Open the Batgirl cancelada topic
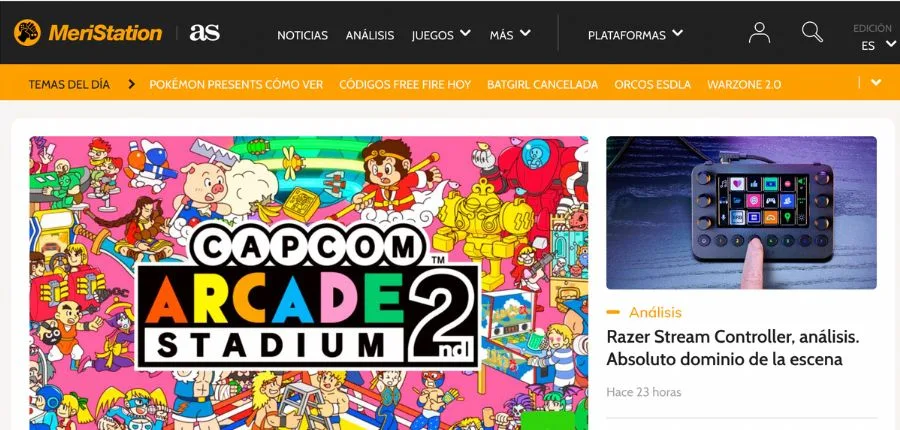Viewport: 900px width, 430px height. 542,84
